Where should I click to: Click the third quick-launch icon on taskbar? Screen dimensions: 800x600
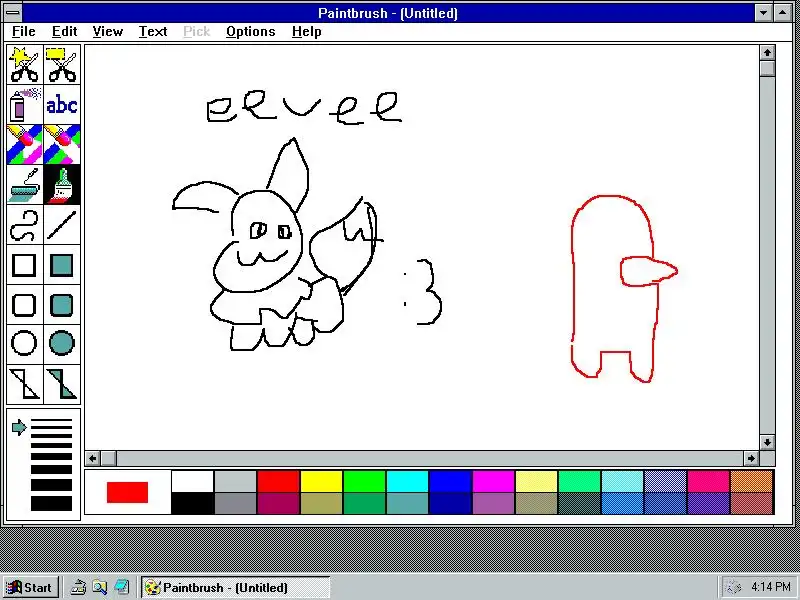(121, 587)
